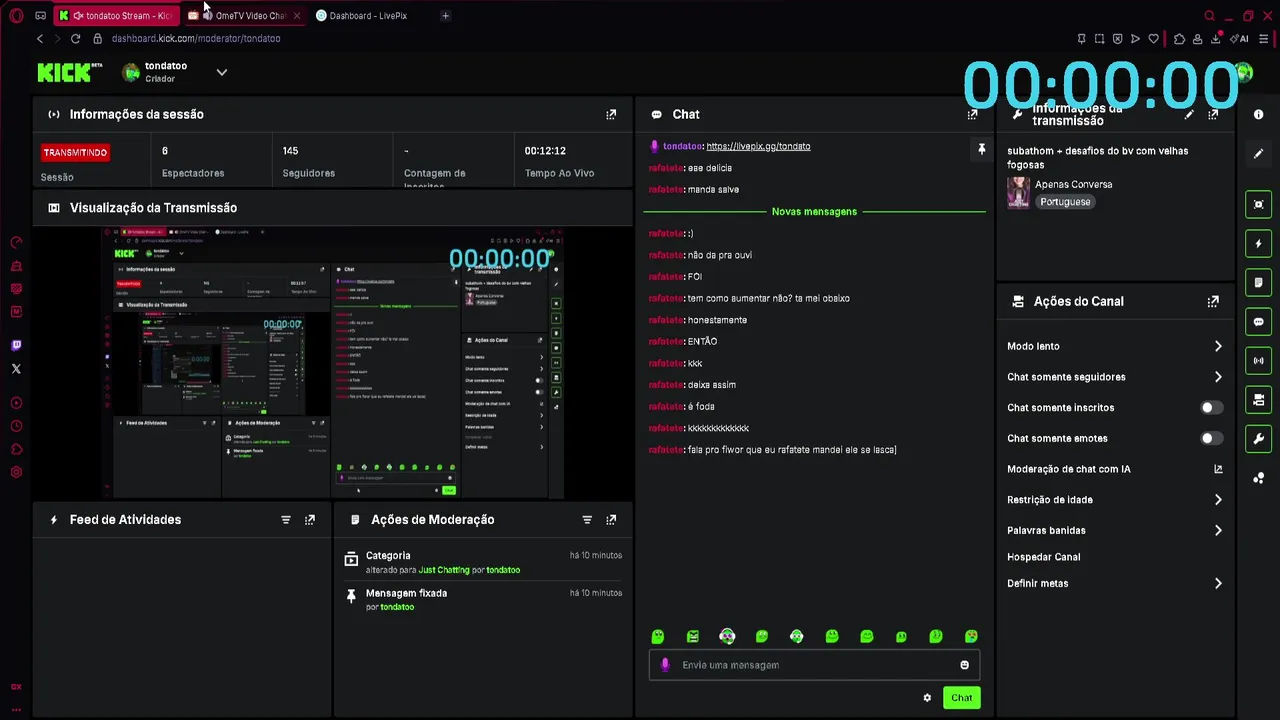This screenshot has width=1280, height=720.
Task: Click the browser address bar URL
Action: (196, 39)
